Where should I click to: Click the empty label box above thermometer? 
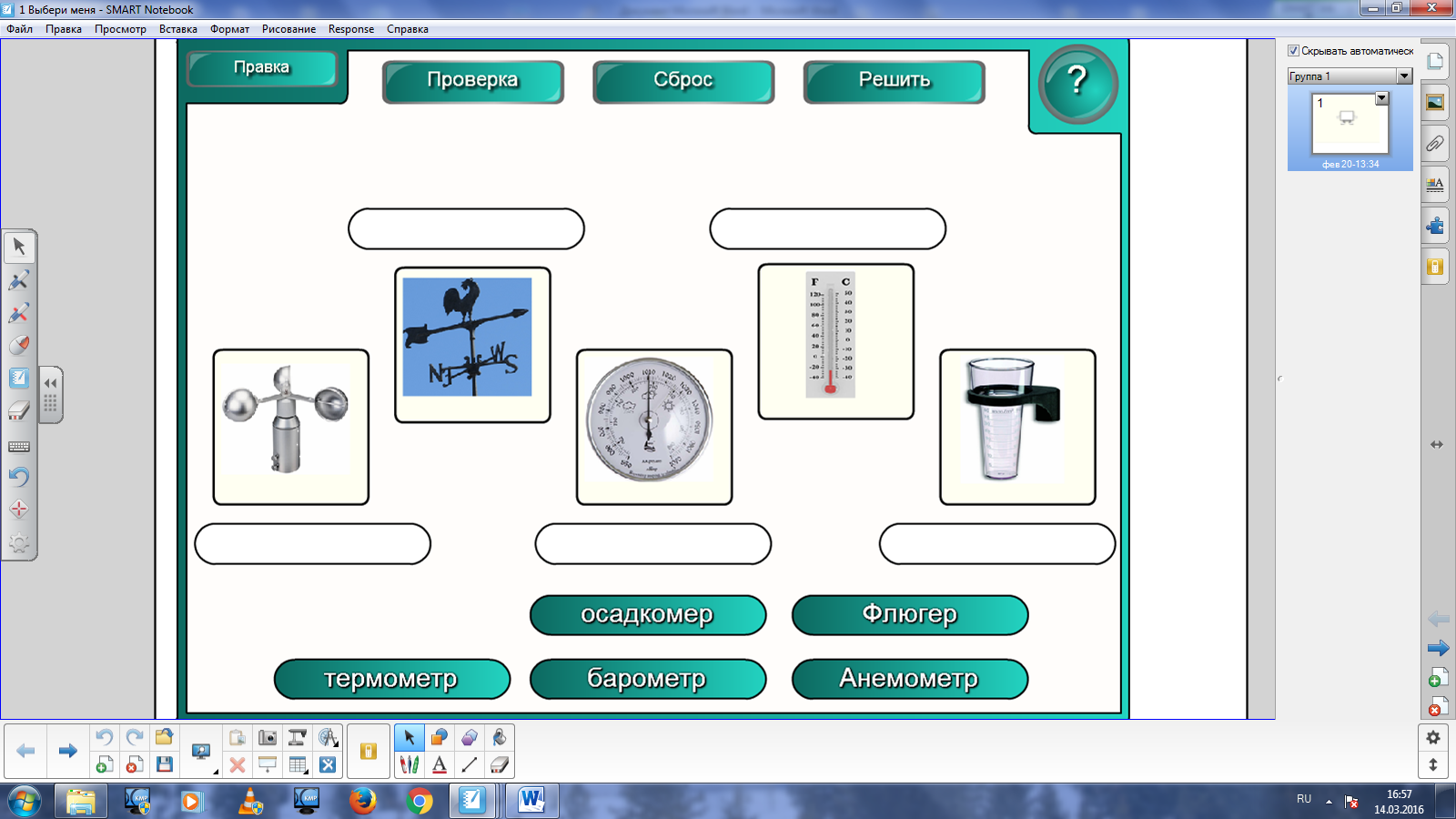(827, 228)
